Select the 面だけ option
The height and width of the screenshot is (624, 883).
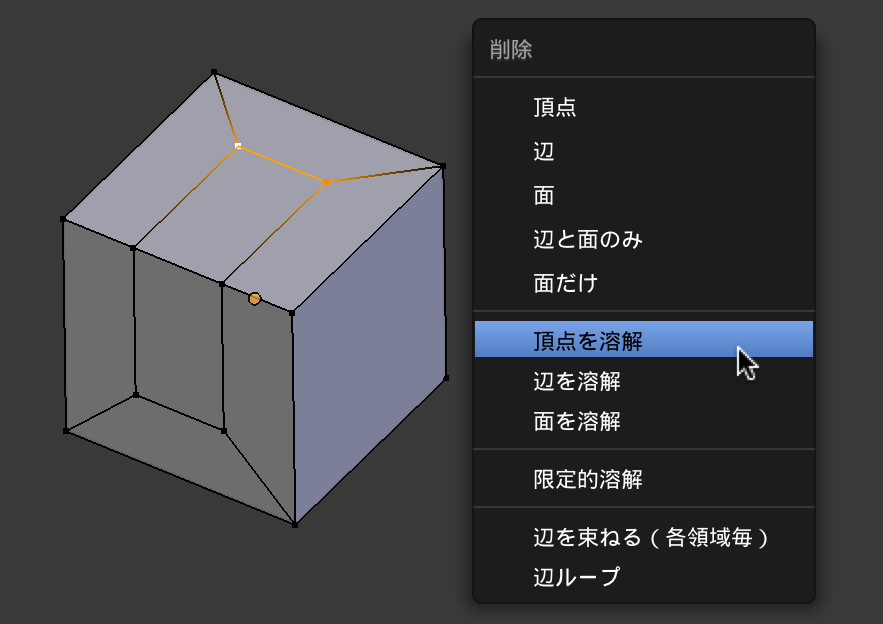click(566, 284)
